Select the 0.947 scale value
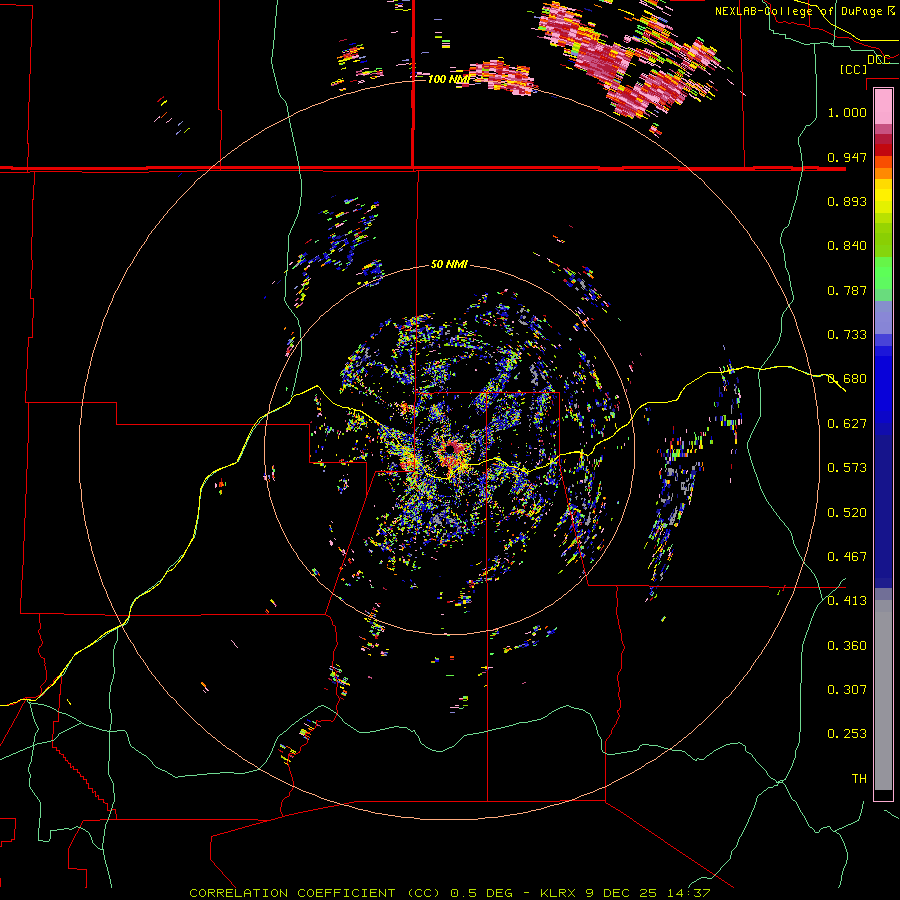 point(847,157)
